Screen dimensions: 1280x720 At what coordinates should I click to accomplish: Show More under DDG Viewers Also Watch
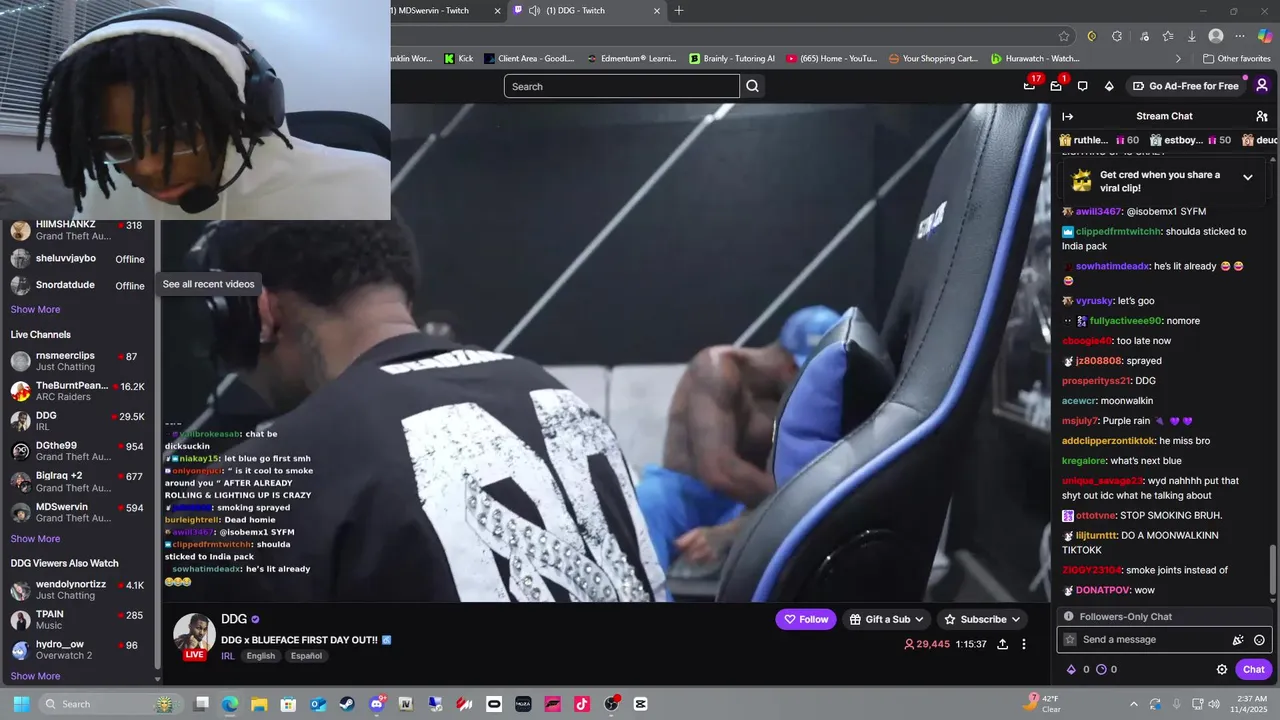click(x=36, y=676)
